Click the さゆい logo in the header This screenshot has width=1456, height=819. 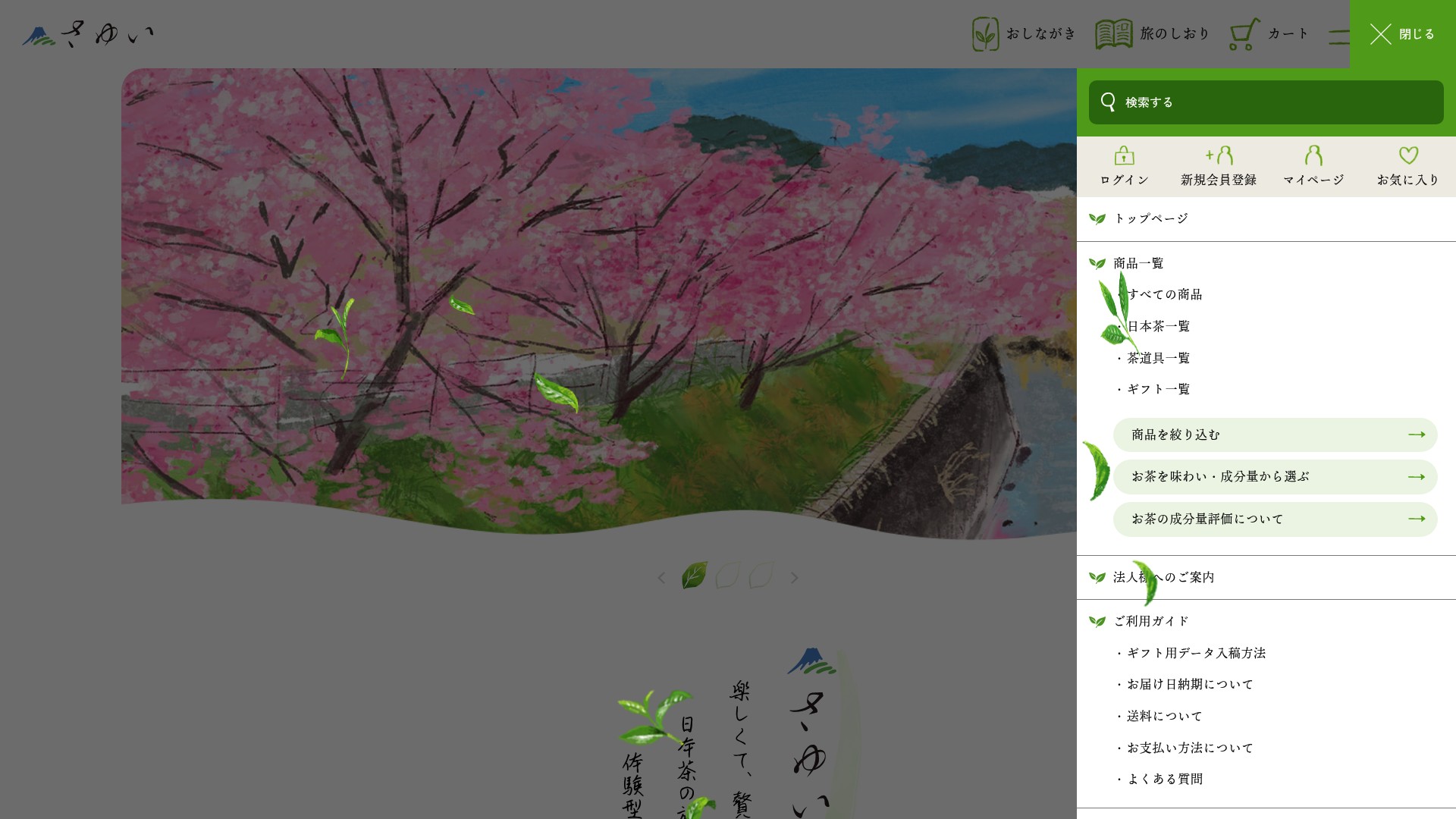(x=88, y=34)
